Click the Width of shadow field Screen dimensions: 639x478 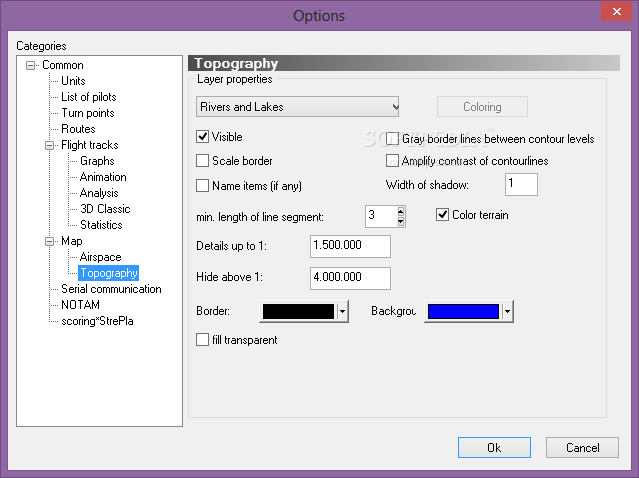pyautogui.click(x=521, y=184)
